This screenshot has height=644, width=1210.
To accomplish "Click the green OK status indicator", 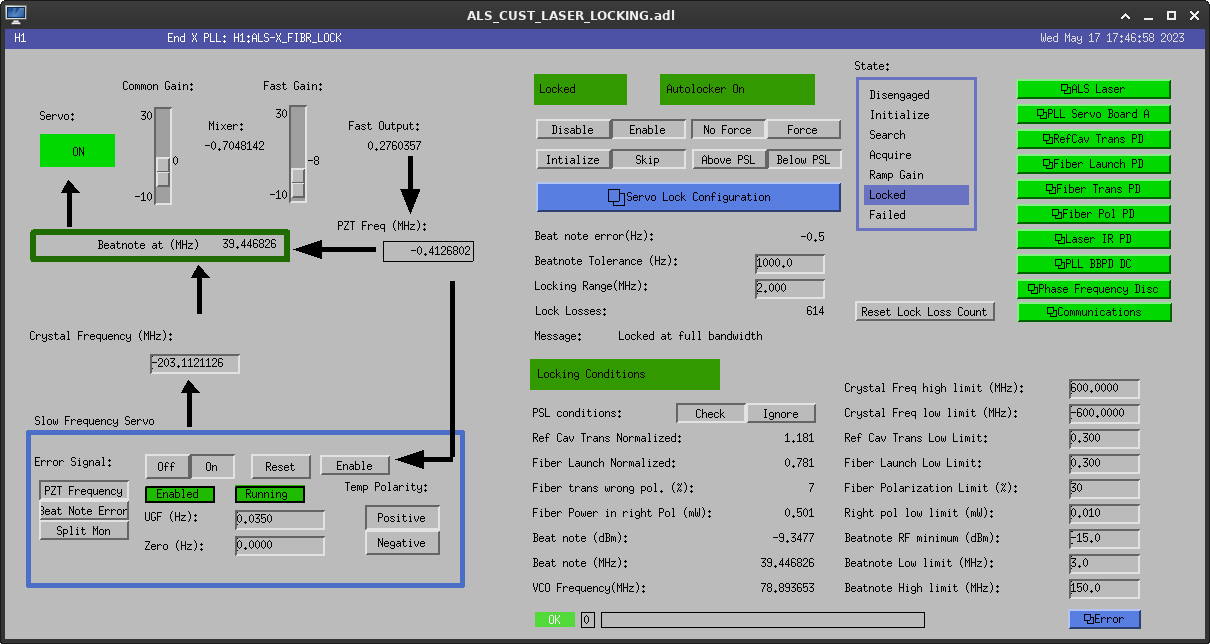I will coord(555,620).
